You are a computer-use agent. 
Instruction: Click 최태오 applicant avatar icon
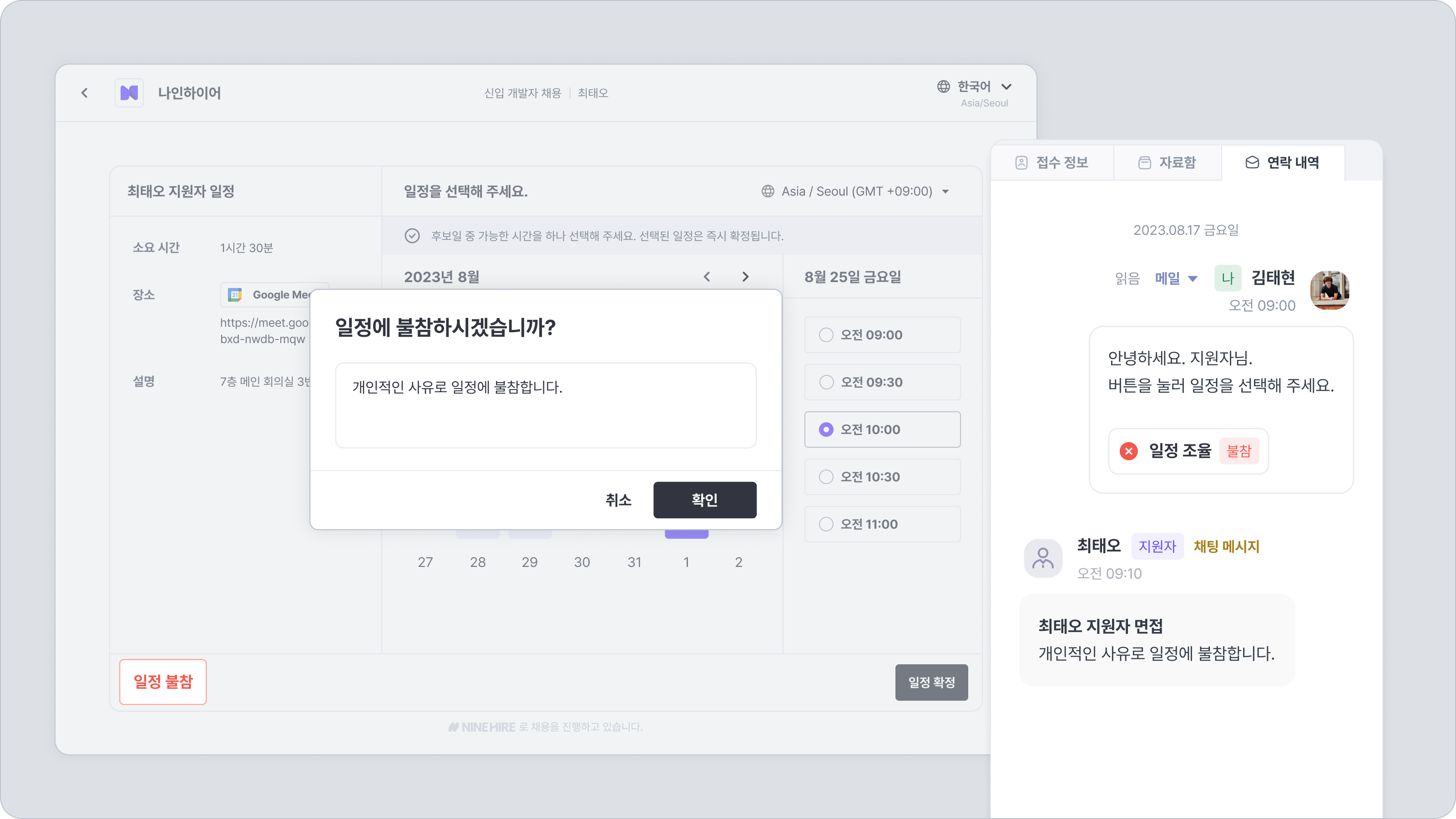(x=1043, y=558)
